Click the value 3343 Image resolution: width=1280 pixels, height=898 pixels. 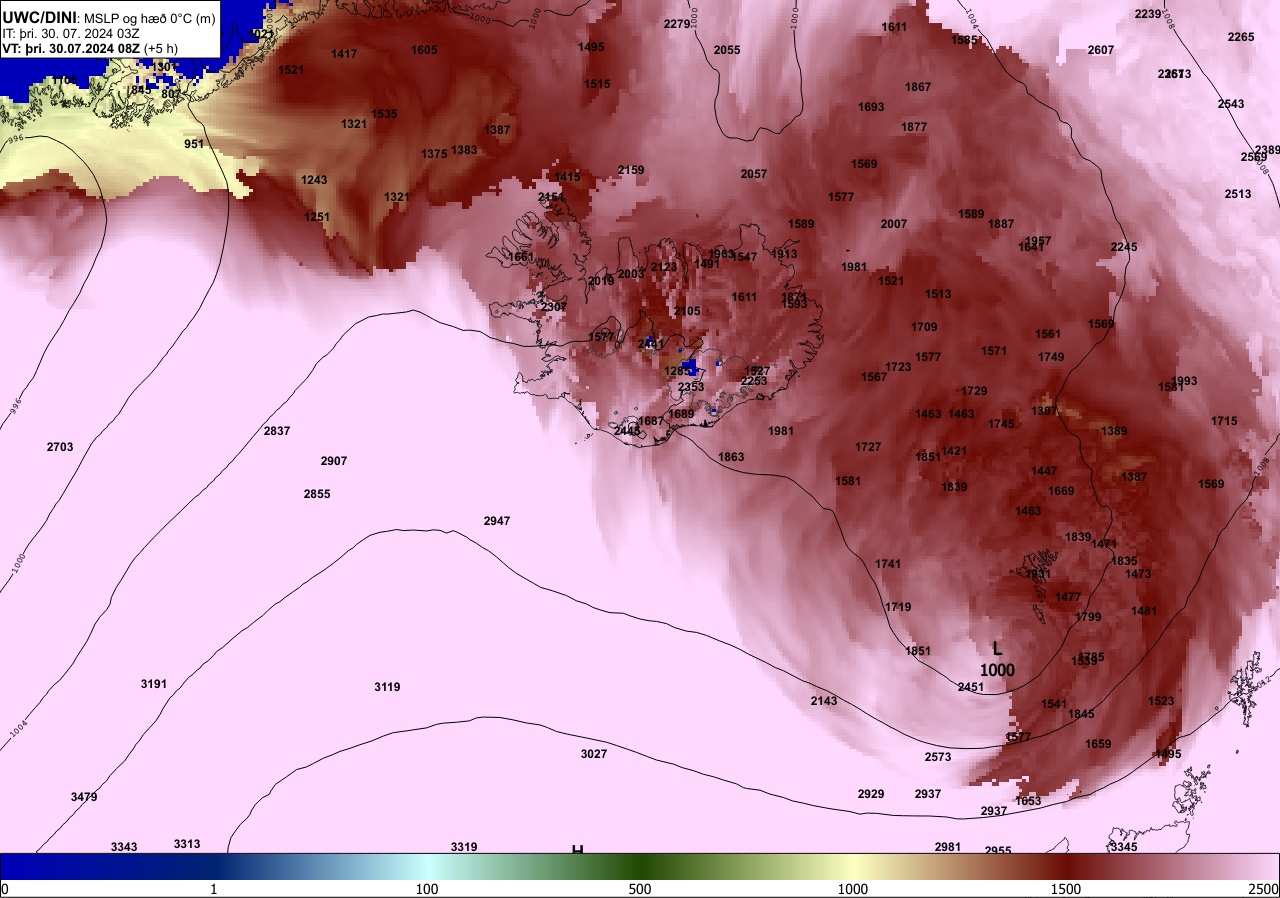124,847
